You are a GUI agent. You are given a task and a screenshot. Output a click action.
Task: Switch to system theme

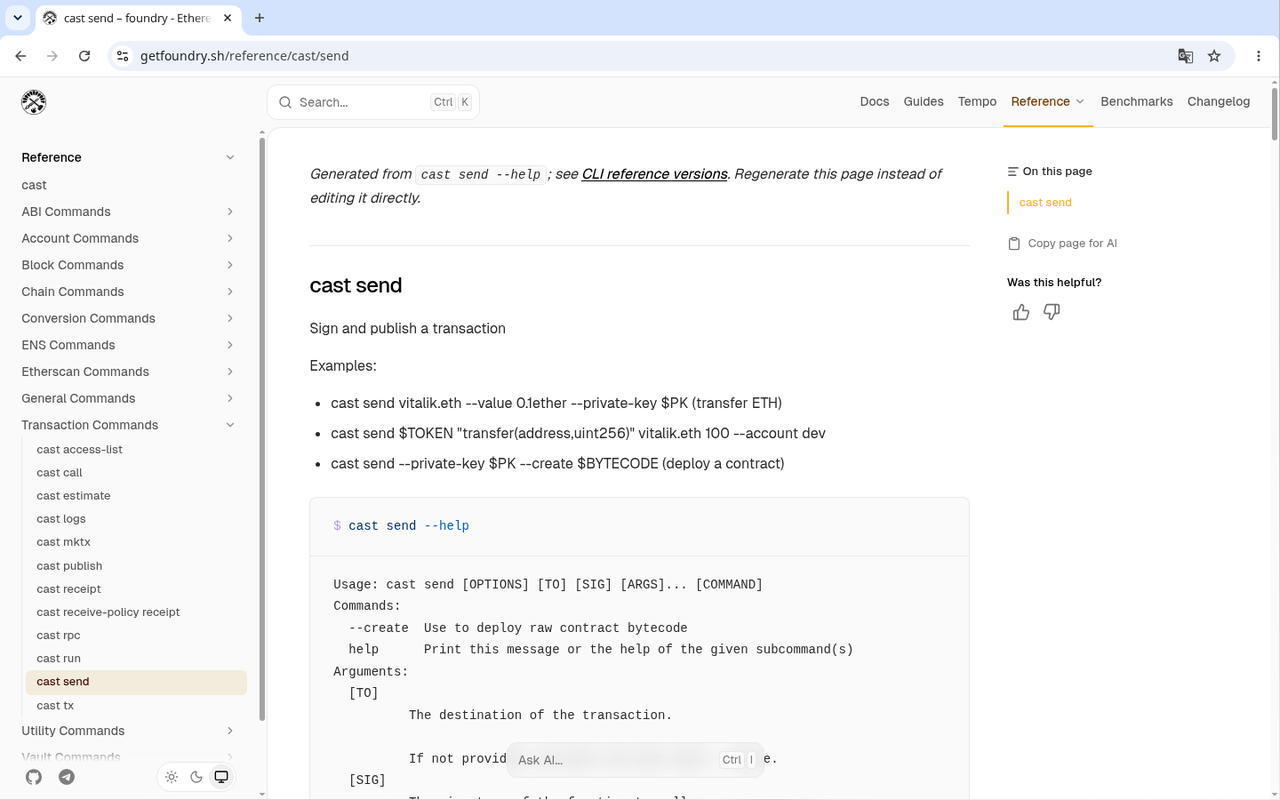221,777
